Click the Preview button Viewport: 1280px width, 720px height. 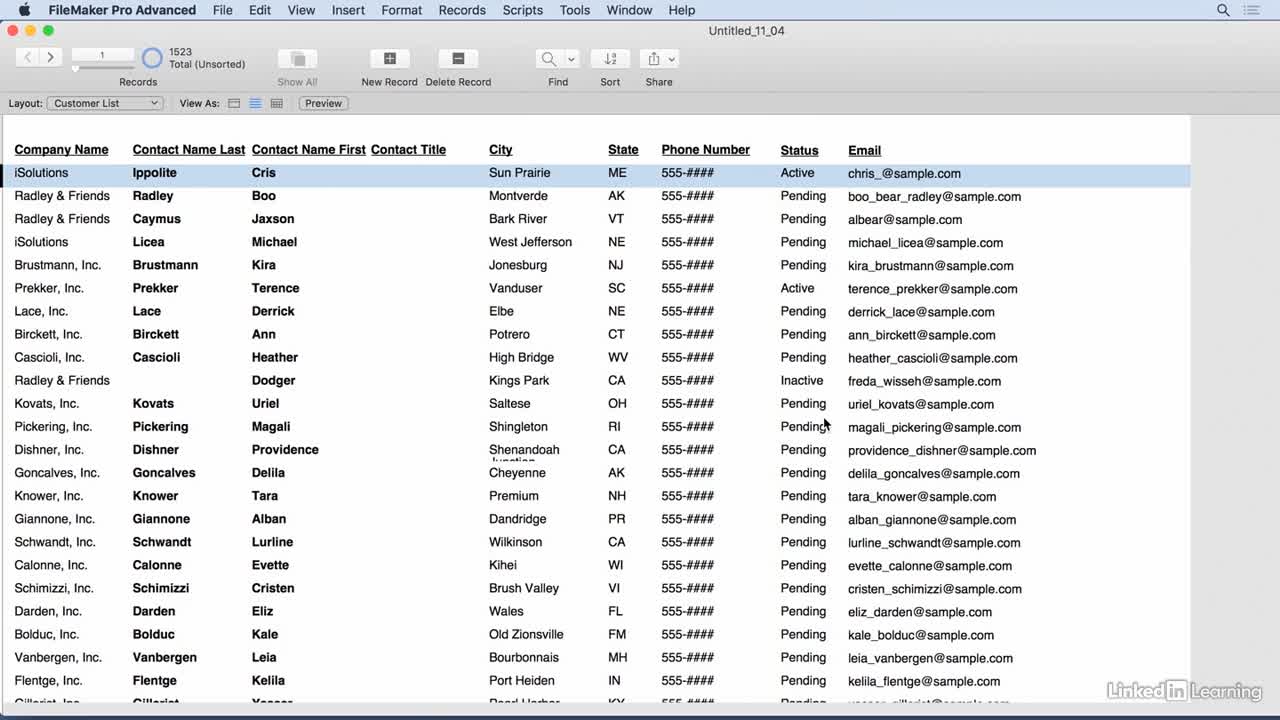tap(323, 103)
